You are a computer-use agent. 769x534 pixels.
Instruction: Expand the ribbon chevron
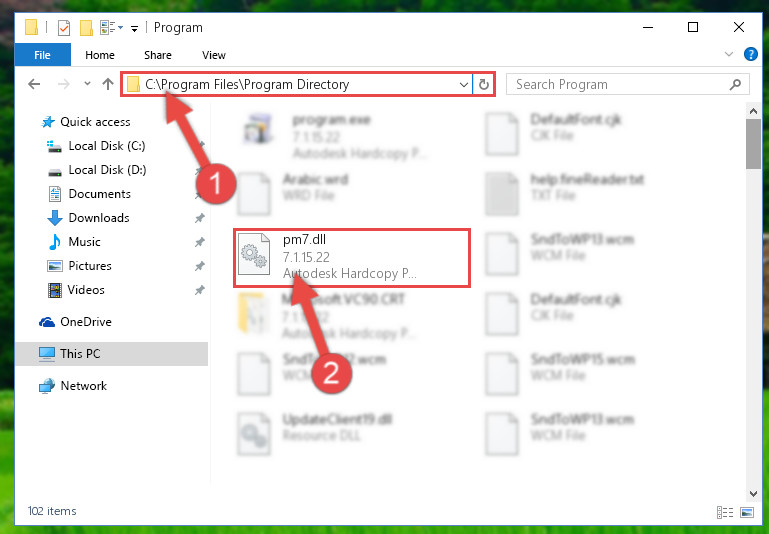coord(729,54)
